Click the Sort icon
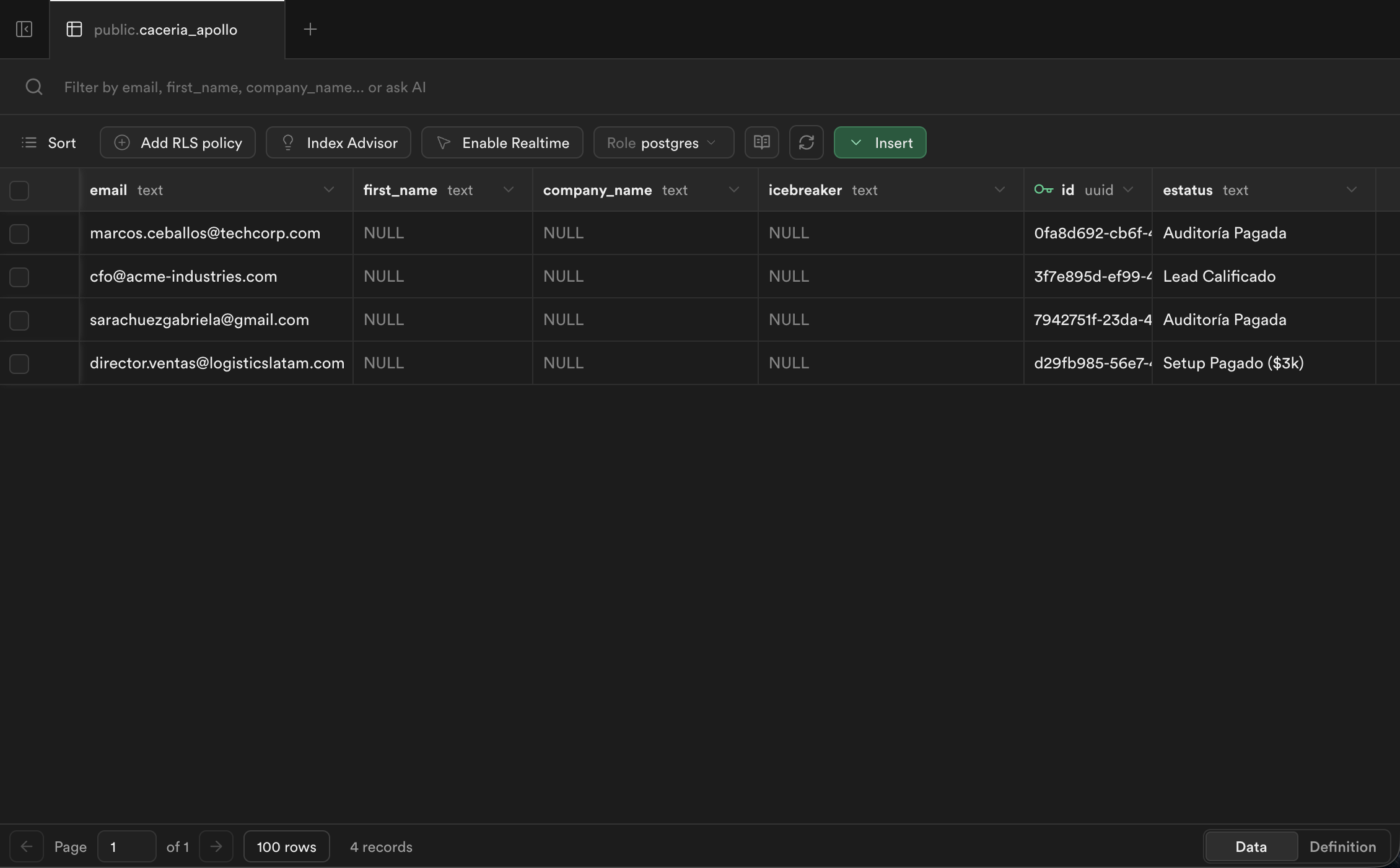 pos(29,142)
